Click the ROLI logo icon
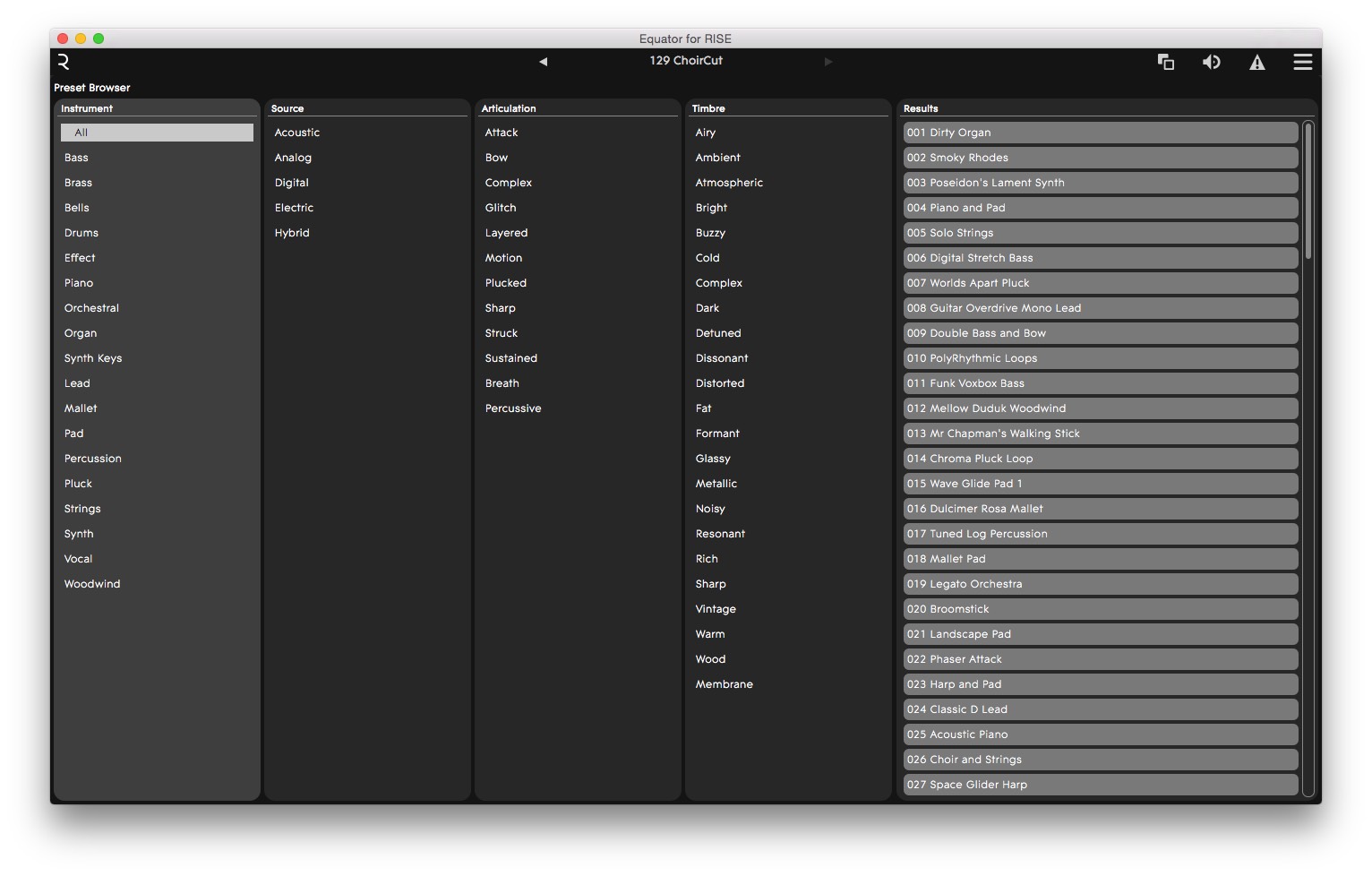Image resolution: width=1372 pixels, height=876 pixels. (x=64, y=62)
